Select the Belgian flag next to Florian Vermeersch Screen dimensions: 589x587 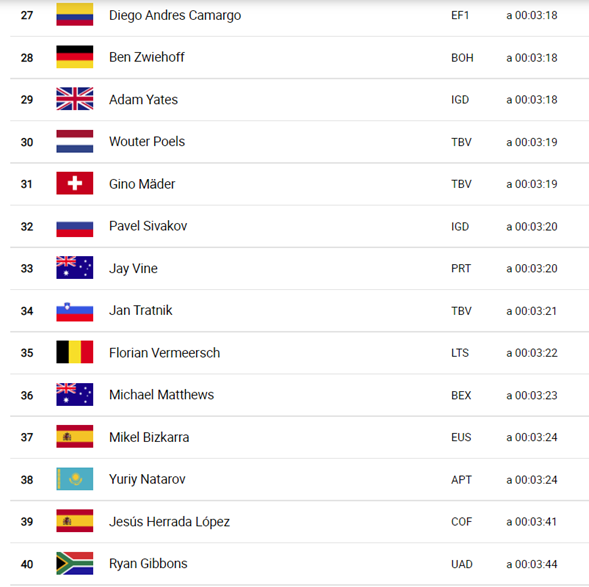(x=75, y=352)
